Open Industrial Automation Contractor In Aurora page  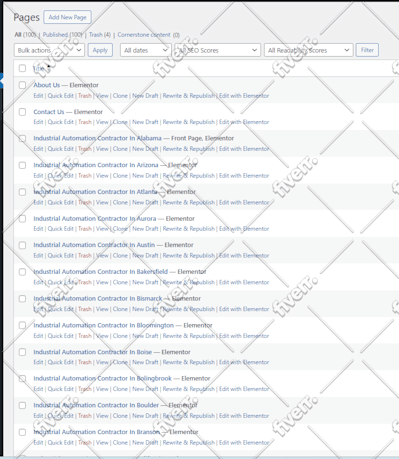(95, 218)
